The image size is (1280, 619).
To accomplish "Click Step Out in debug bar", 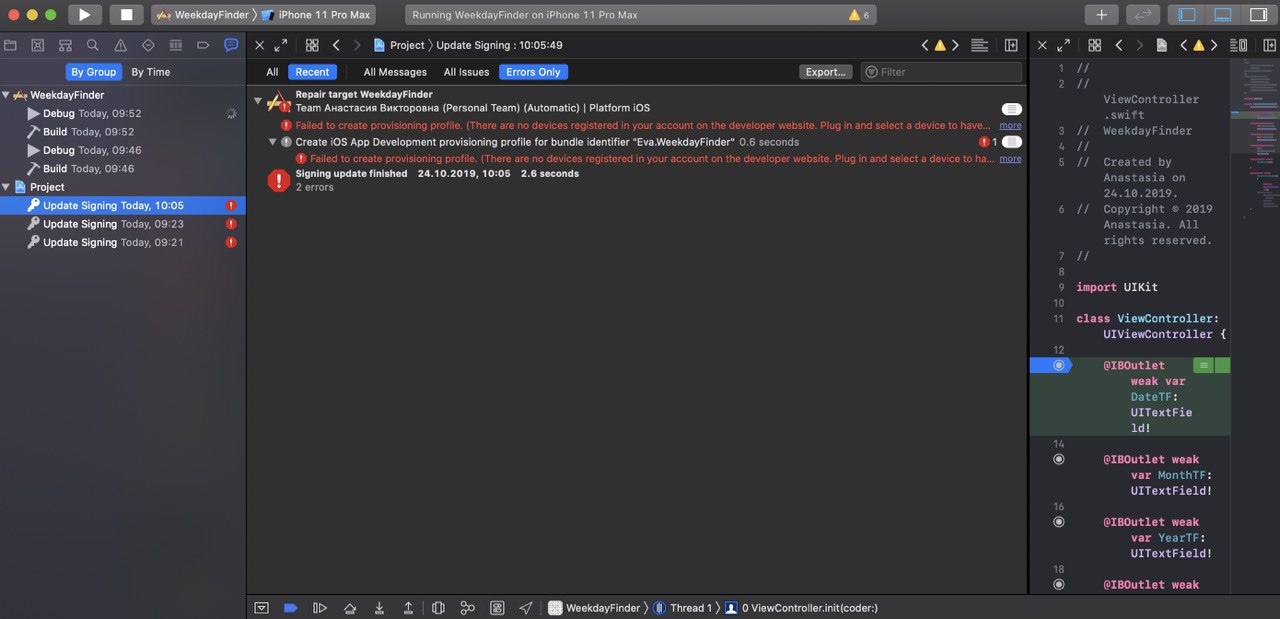I will coord(408,608).
